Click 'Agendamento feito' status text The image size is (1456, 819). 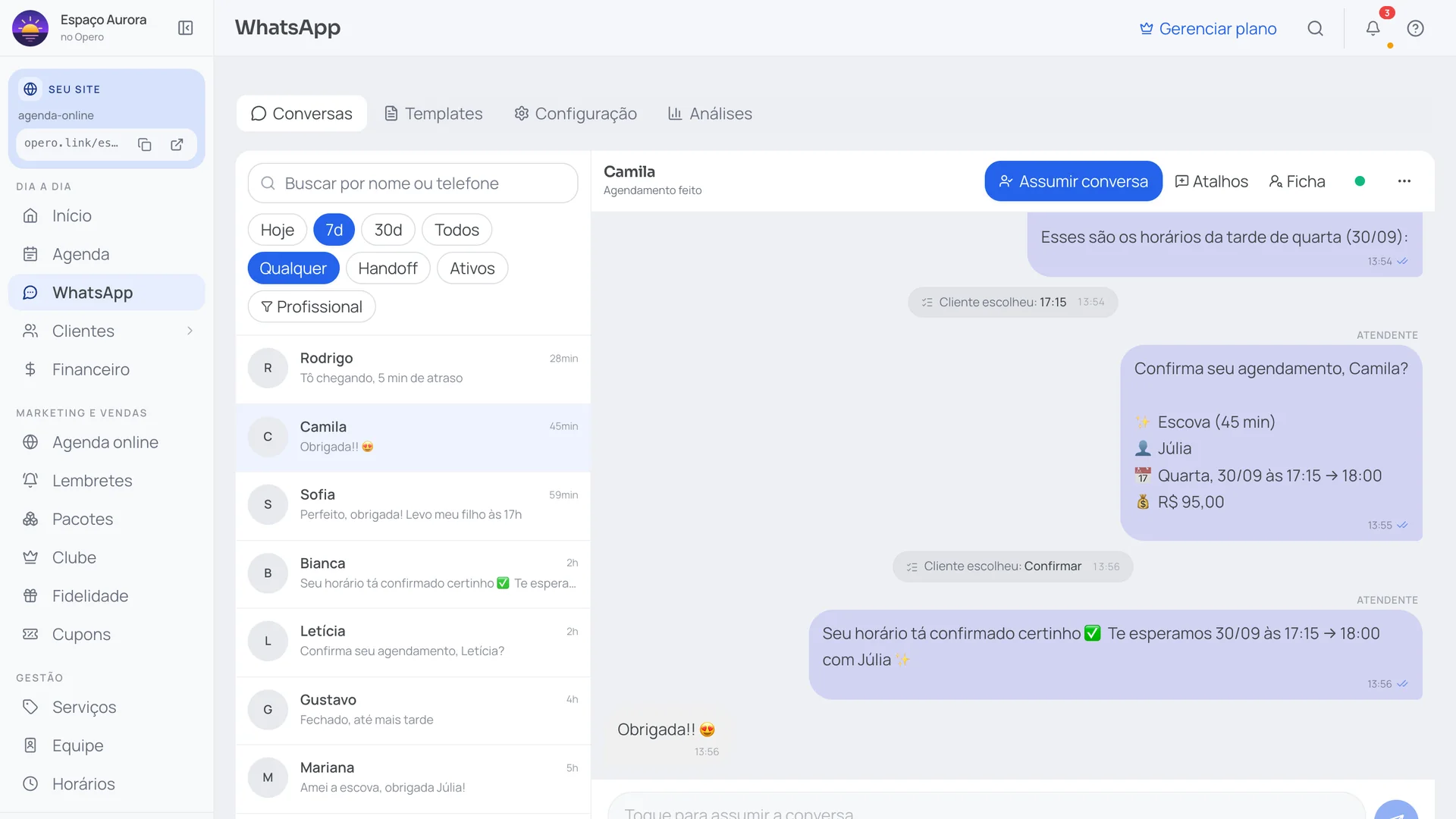tap(652, 190)
